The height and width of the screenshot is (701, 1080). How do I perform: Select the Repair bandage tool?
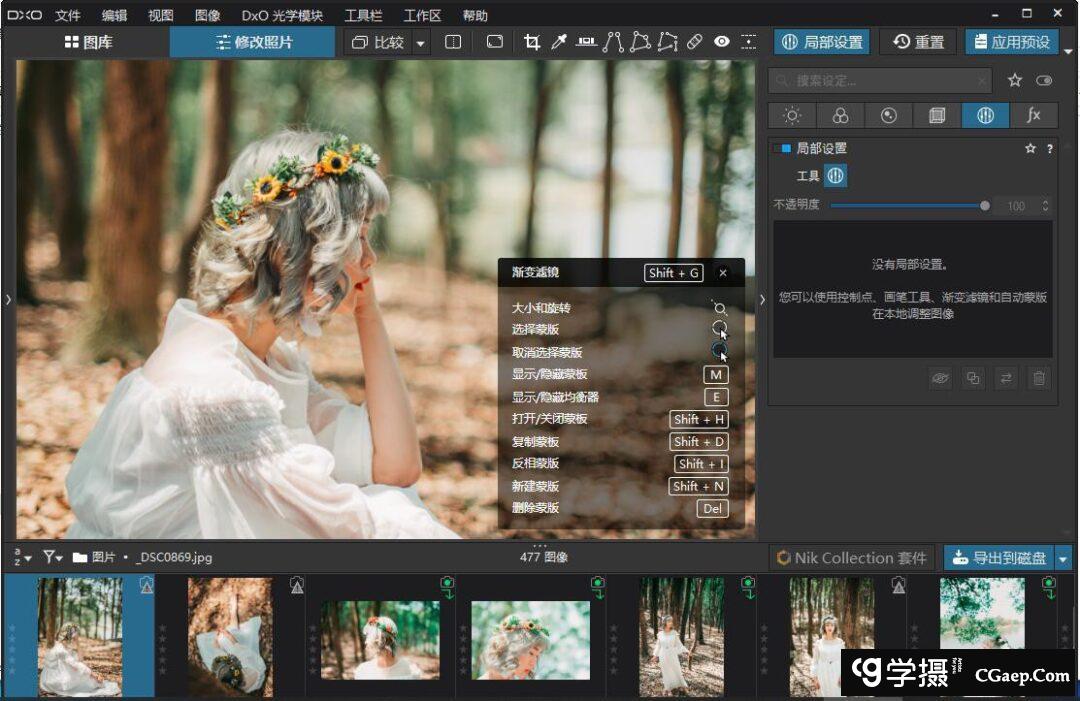pos(695,42)
